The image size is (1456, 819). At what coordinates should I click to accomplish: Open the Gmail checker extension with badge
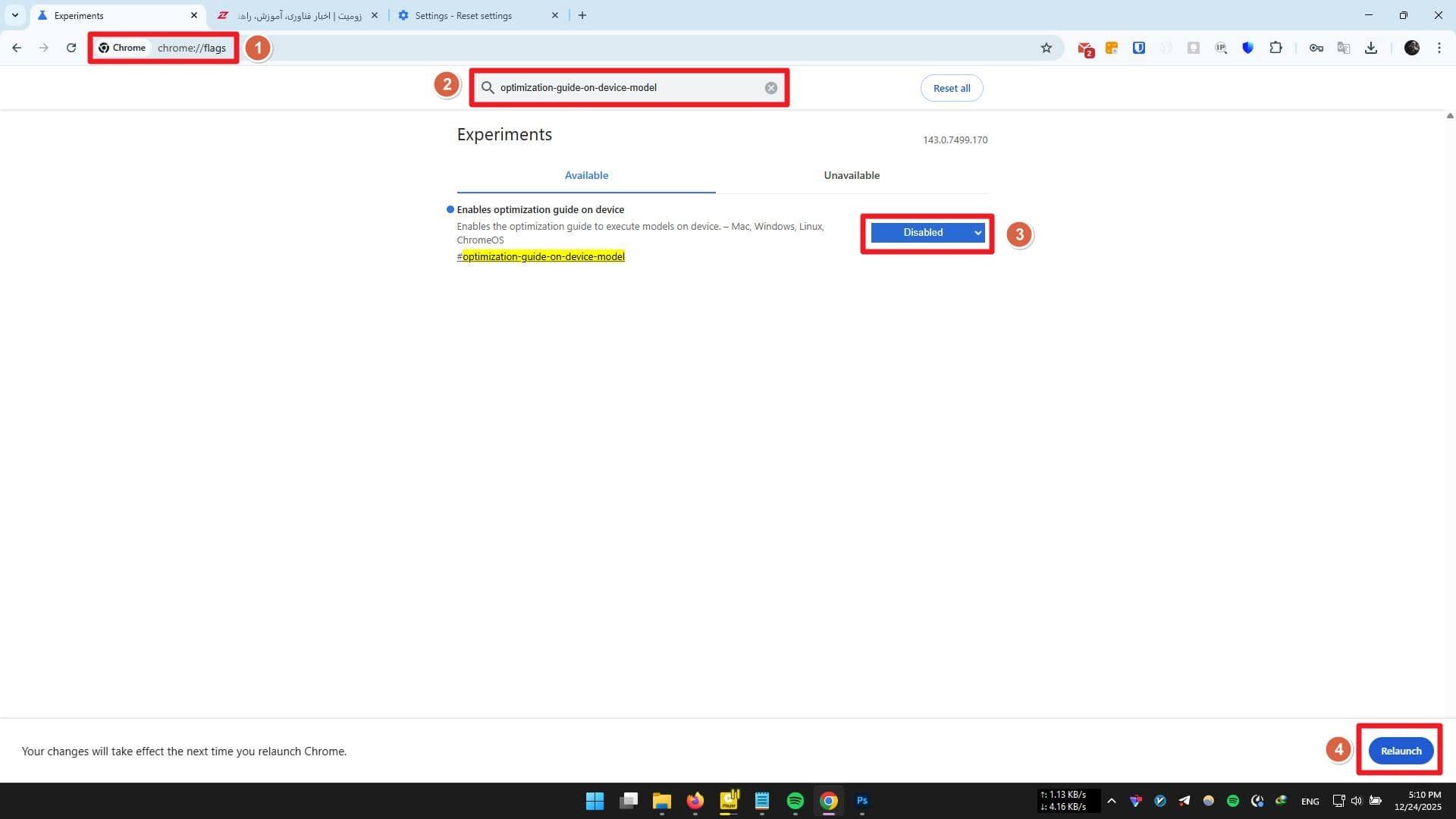coord(1085,49)
